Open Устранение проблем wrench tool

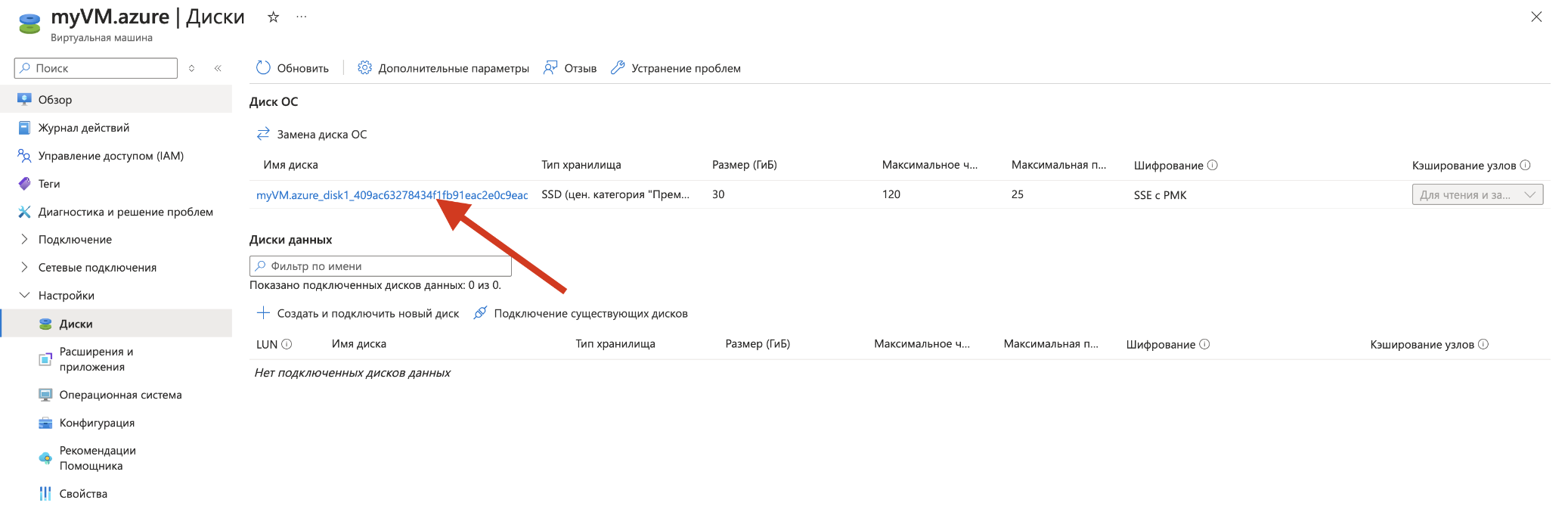coord(618,68)
